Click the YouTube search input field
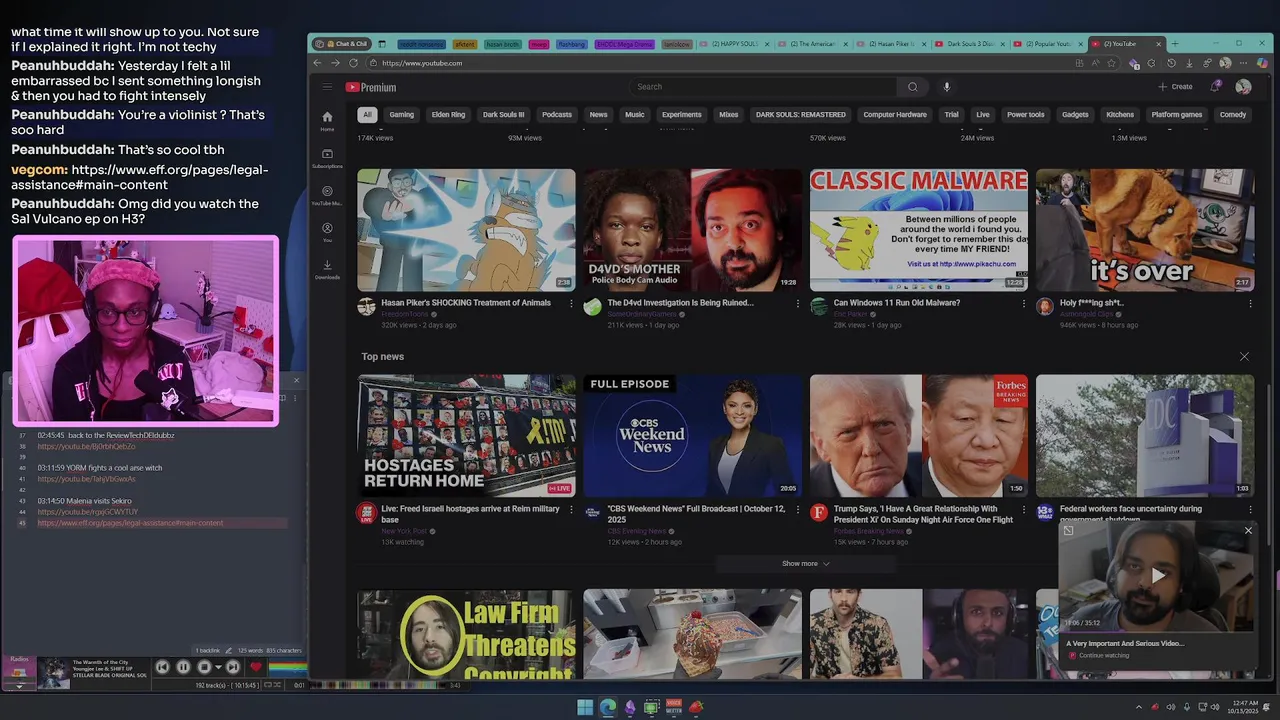This screenshot has height=720, width=1280. (x=763, y=87)
